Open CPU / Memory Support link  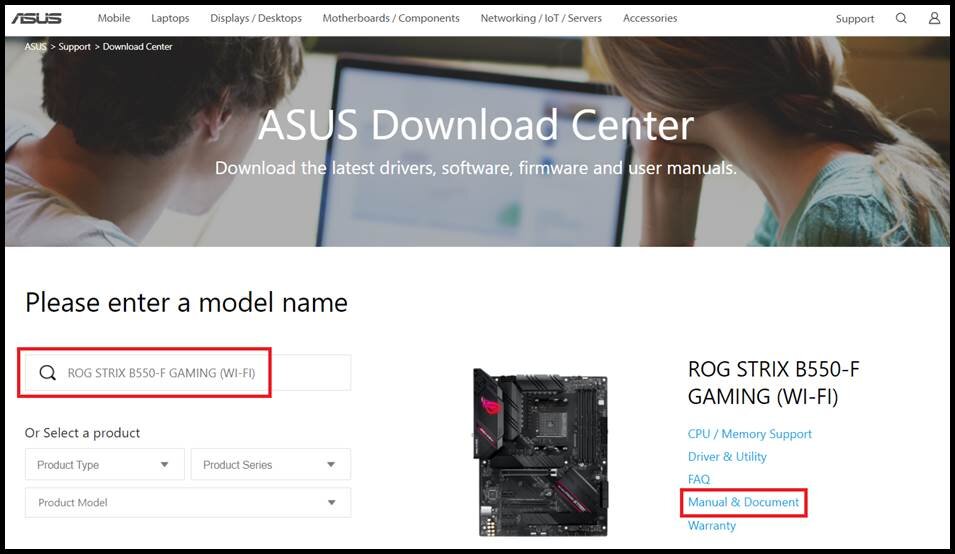click(x=750, y=434)
